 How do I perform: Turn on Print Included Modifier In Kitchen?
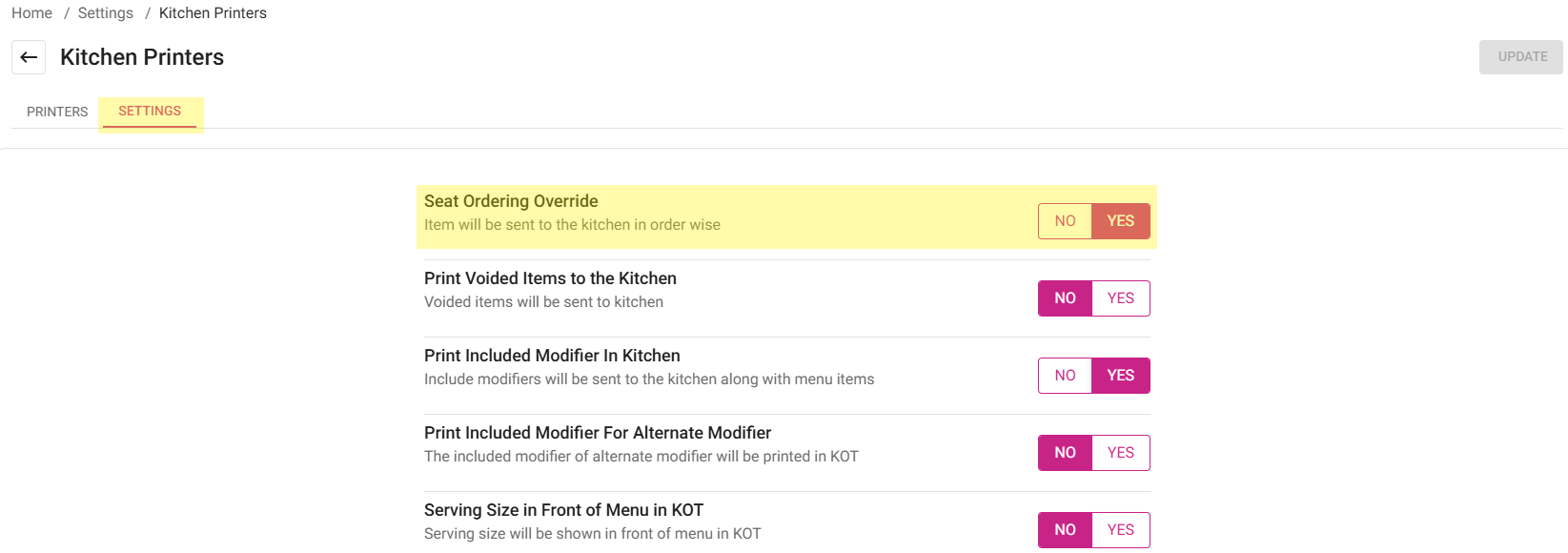(1120, 376)
